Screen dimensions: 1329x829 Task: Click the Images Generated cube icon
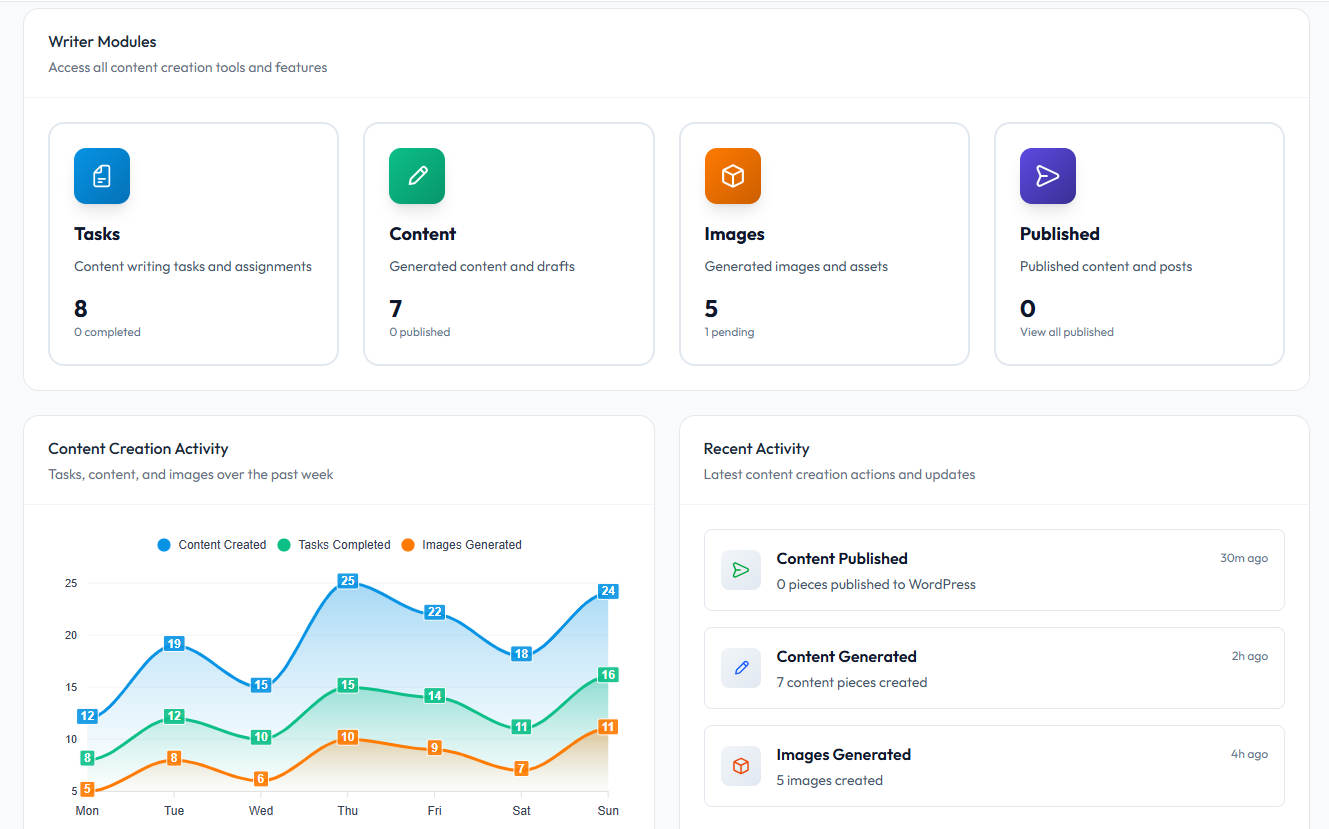pos(741,766)
